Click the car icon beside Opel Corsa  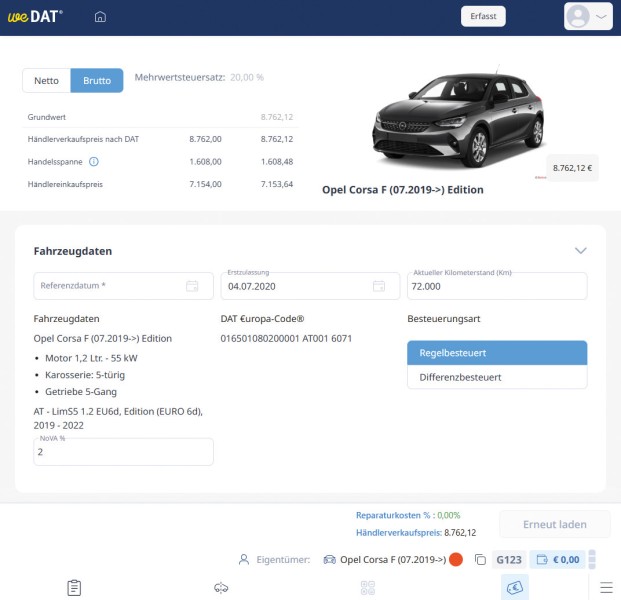click(330, 560)
